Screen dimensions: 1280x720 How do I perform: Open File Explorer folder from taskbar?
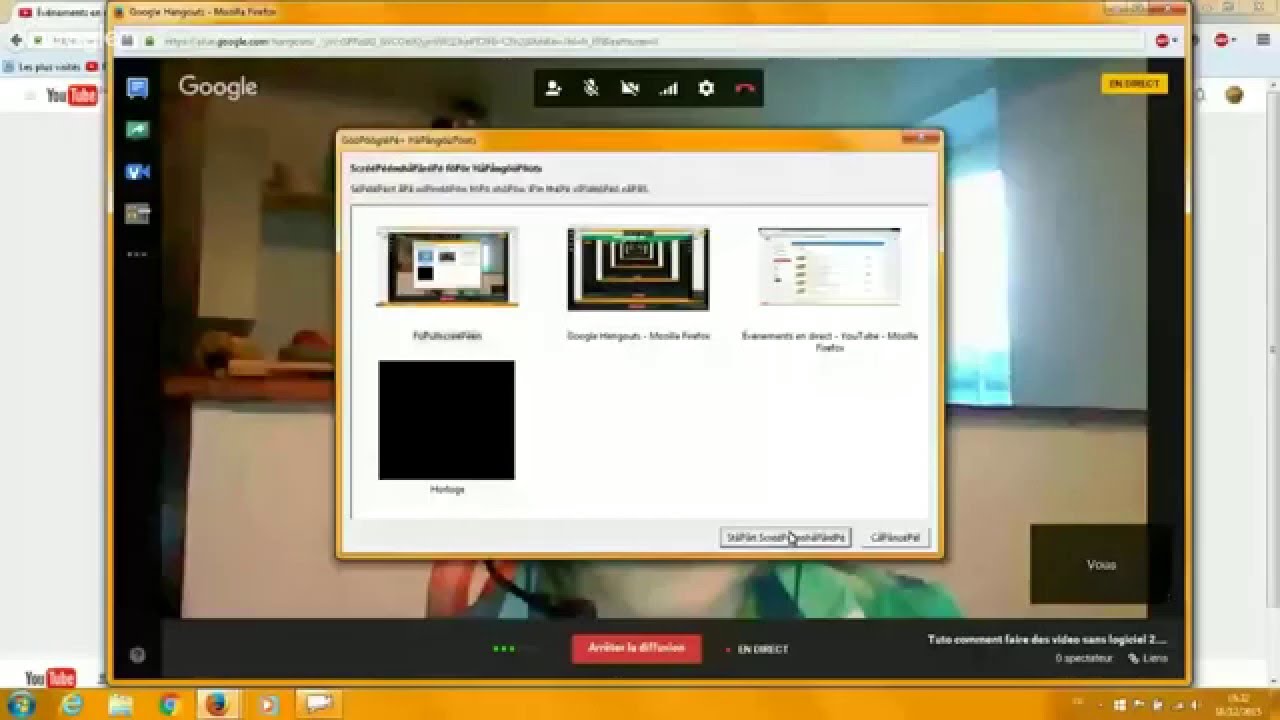coord(120,704)
